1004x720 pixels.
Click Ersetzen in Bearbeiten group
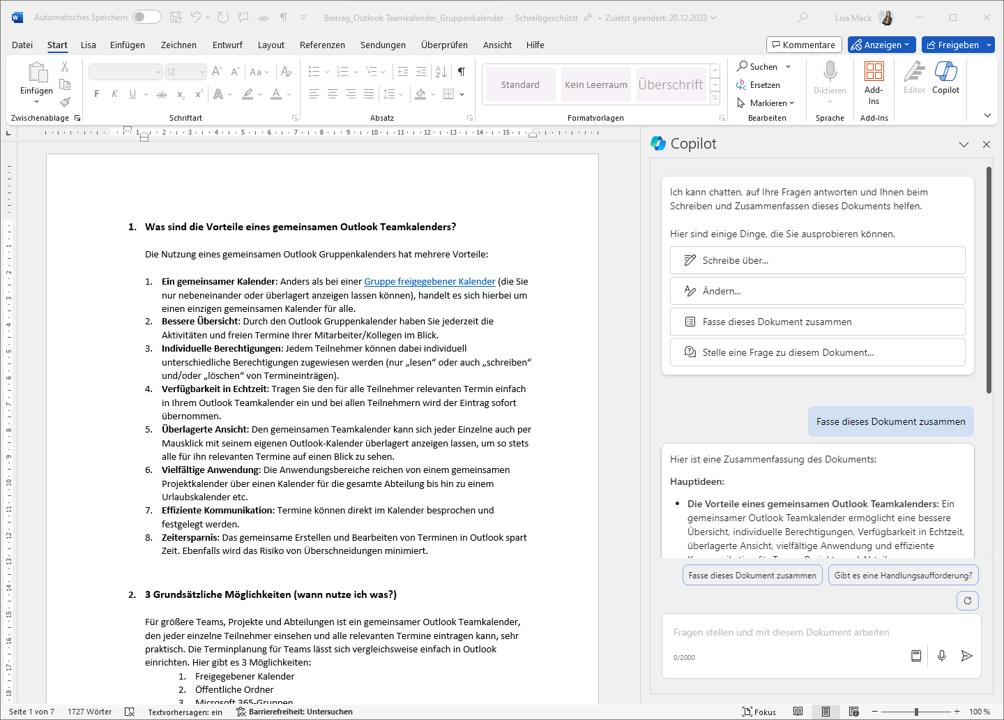tap(758, 85)
